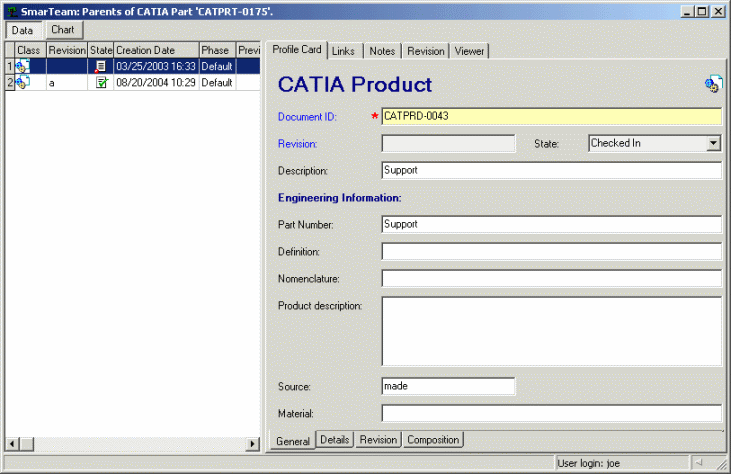Switch to the Chart view

(x=63, y=30)
